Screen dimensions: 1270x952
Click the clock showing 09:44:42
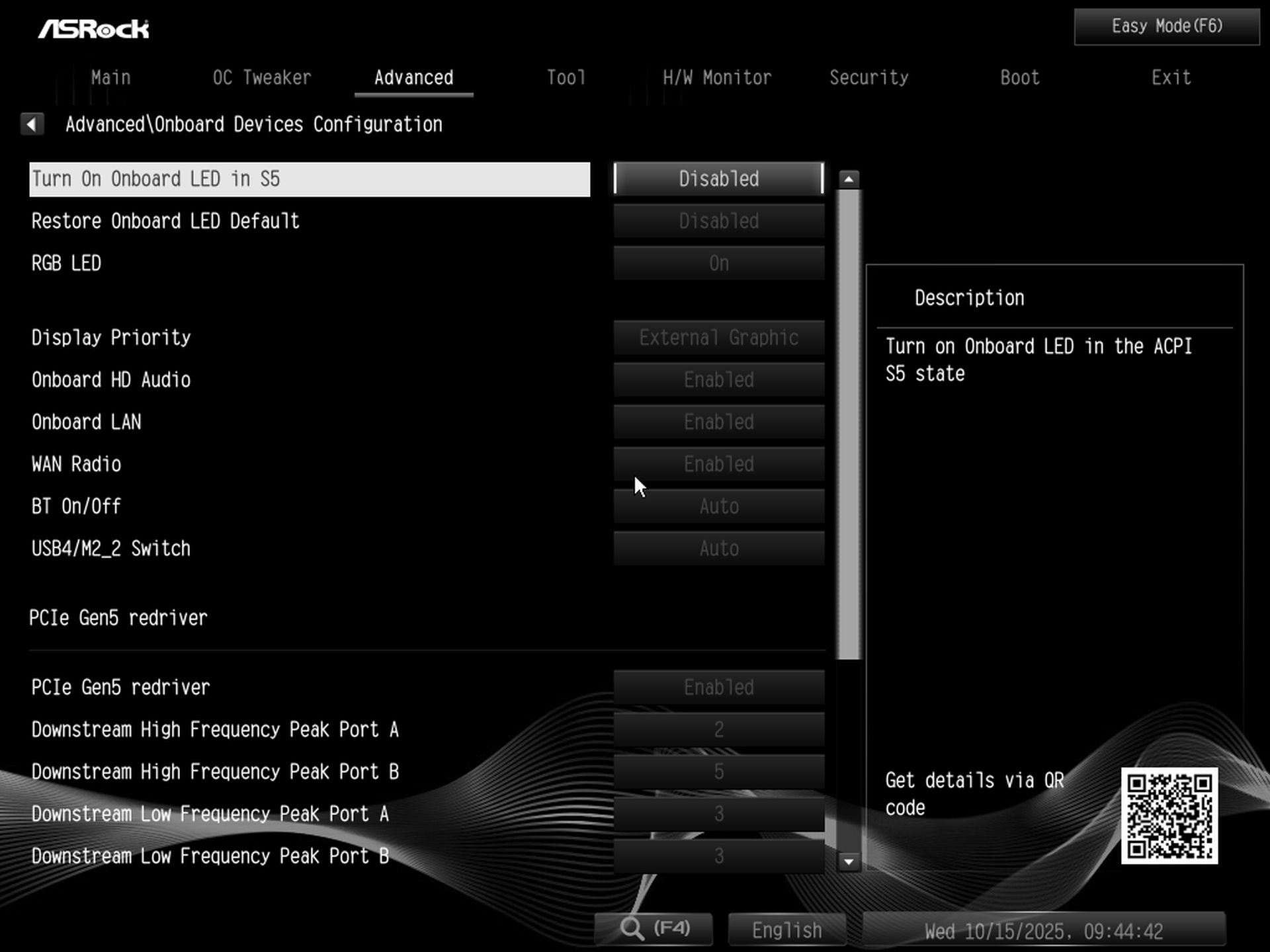coord(1045,930)
